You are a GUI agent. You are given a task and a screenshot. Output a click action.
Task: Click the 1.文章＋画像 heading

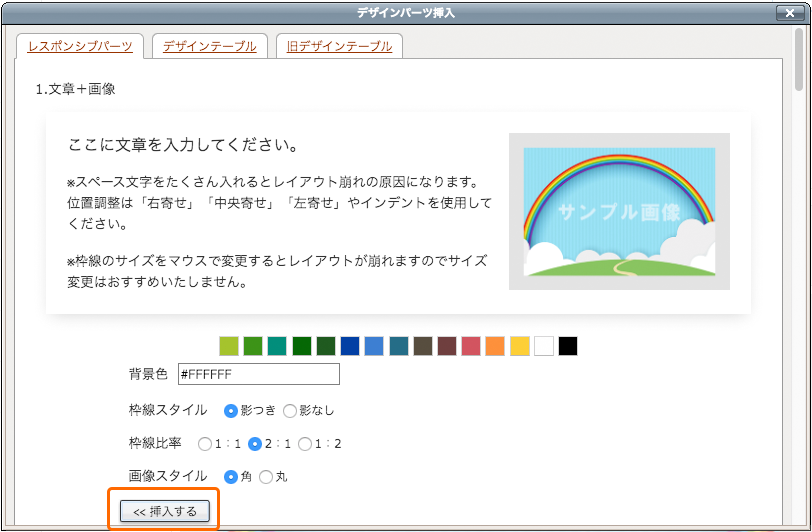[x=76, y=89]
